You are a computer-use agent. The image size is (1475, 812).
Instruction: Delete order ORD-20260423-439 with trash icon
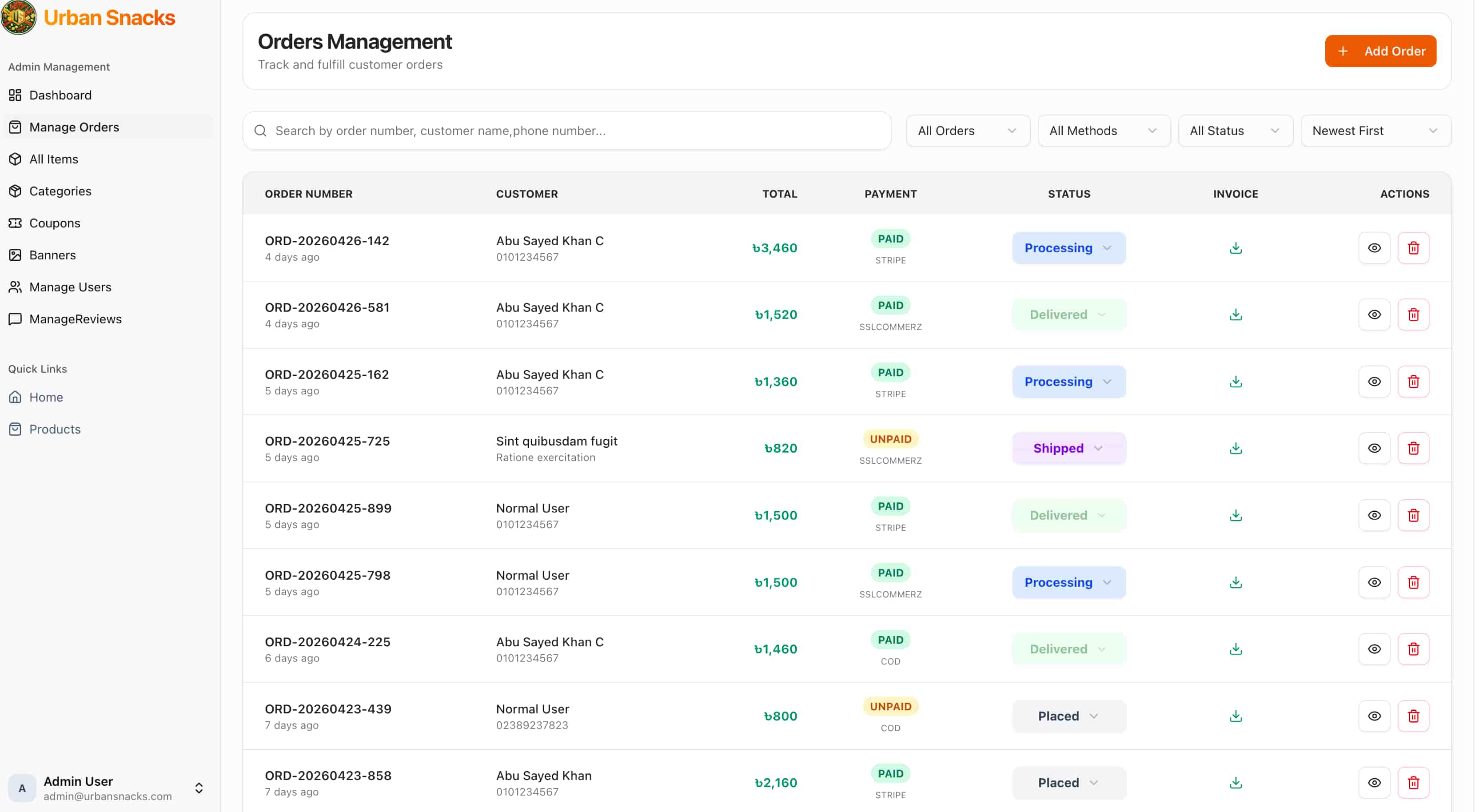pos(1413,716)
